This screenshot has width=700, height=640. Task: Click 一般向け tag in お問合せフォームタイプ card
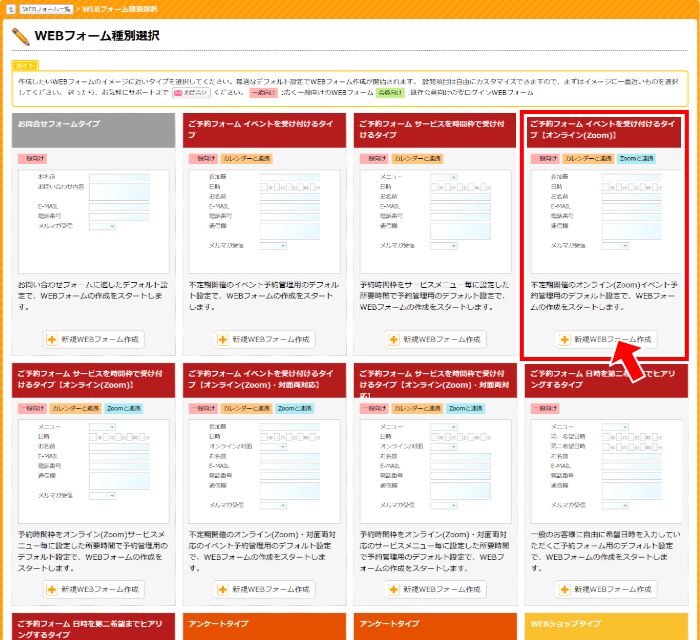tap(33, 158)
